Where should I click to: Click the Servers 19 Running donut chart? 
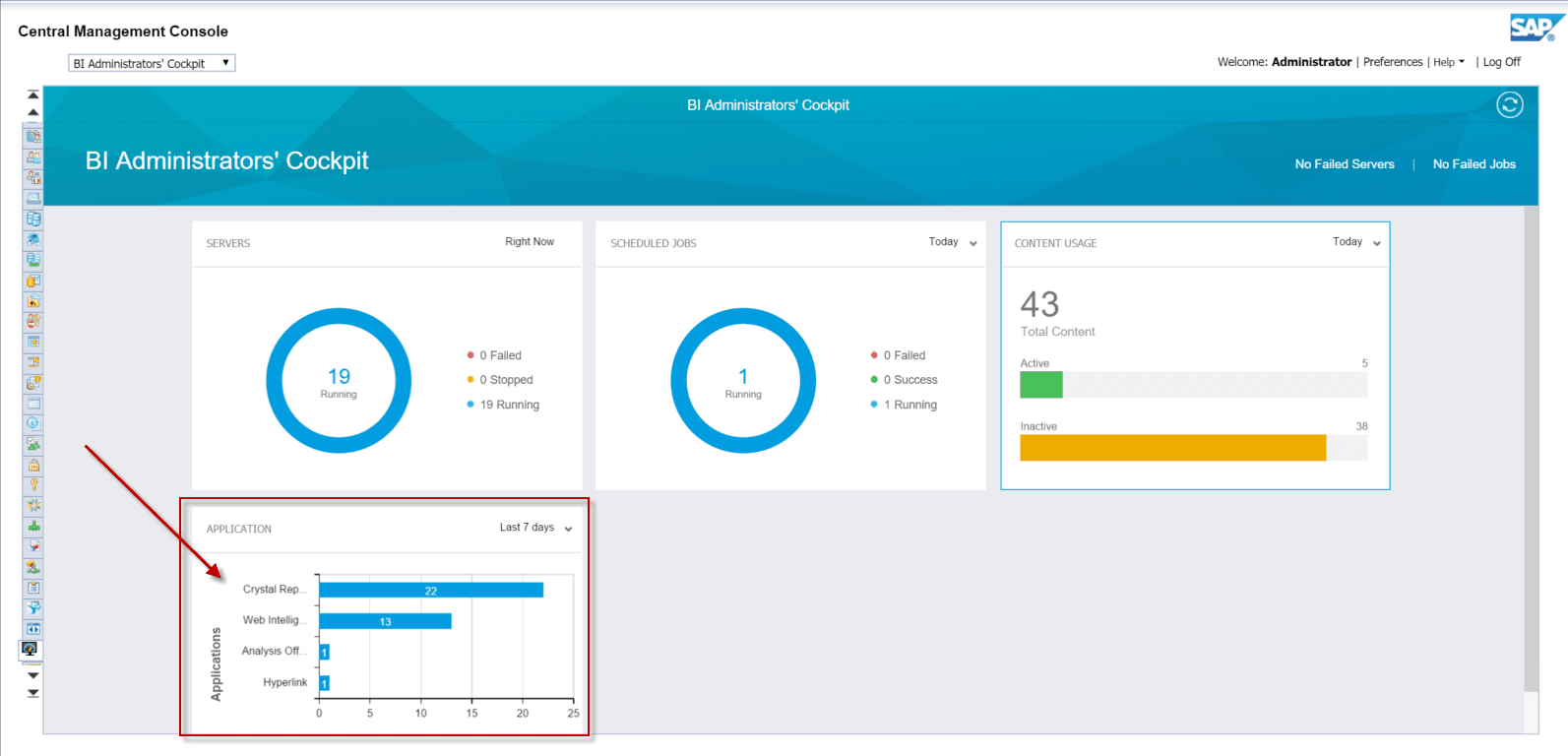[339, 381]
